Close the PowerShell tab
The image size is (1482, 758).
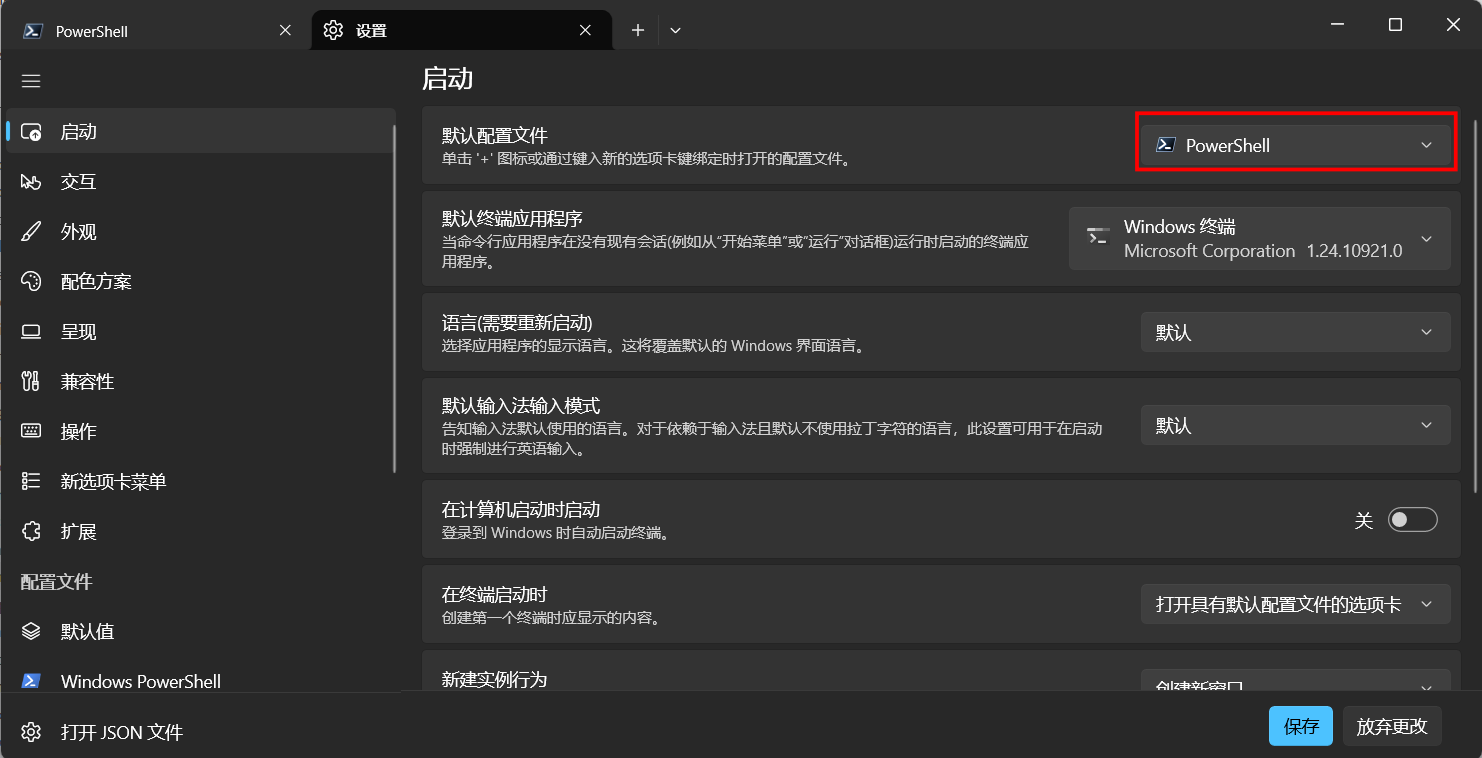click(x=285, y=31)
